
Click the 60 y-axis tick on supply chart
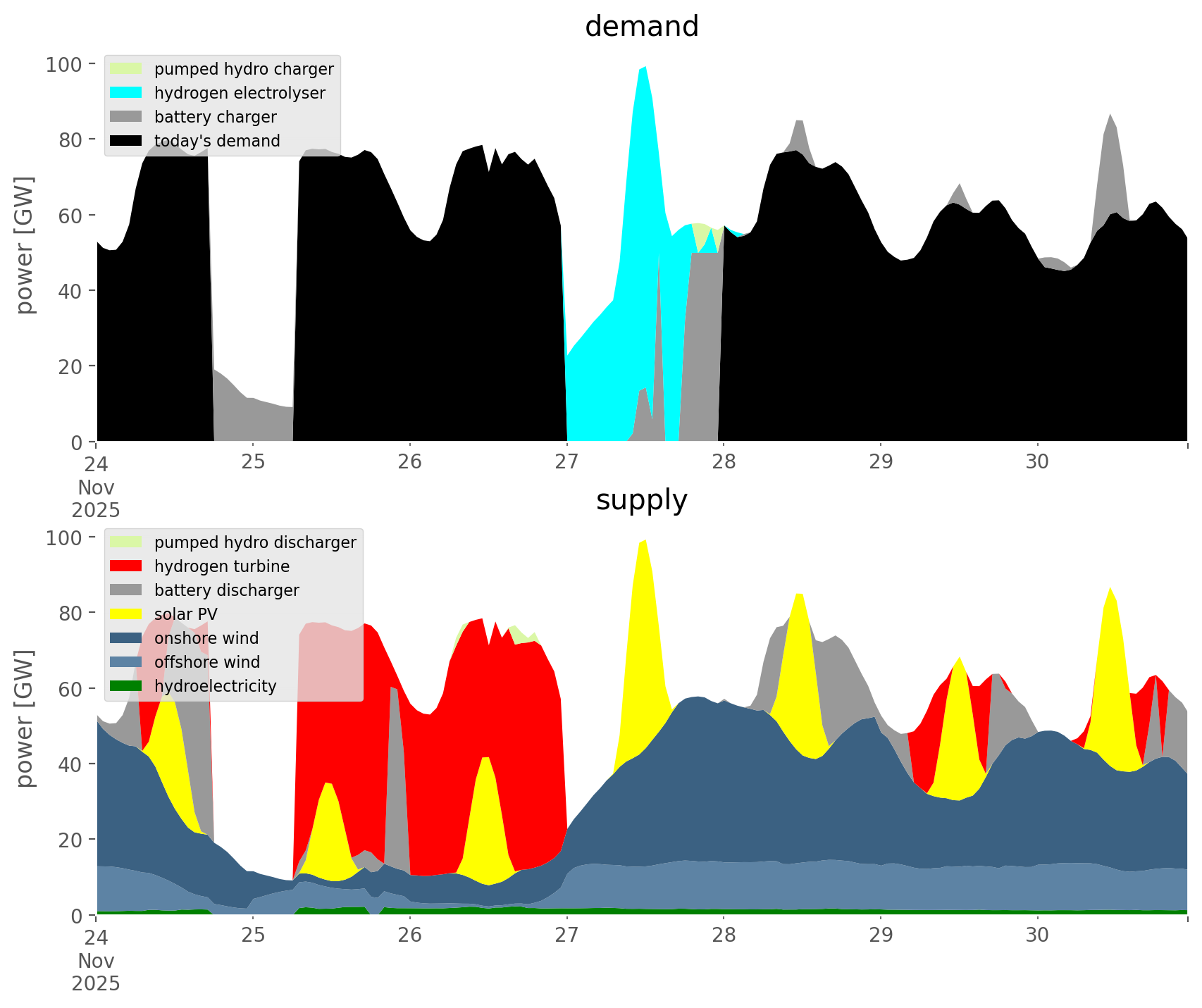click(70, 689)
